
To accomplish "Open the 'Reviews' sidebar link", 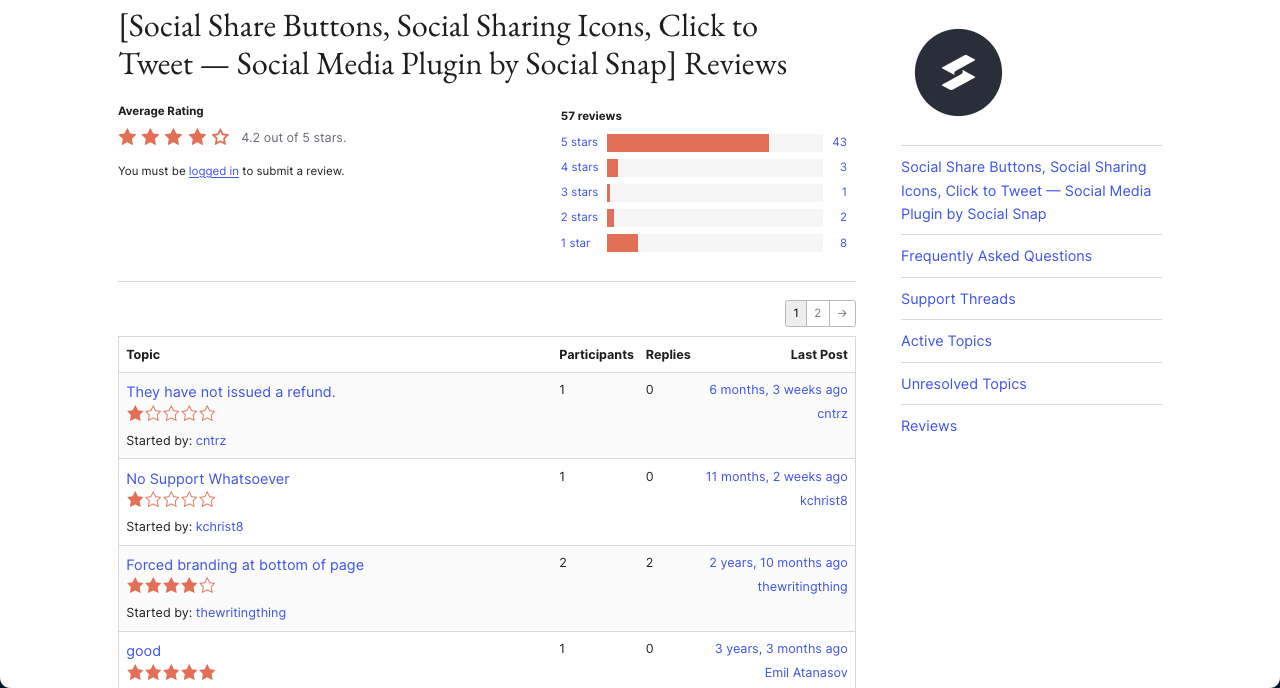I will point(928,425).
